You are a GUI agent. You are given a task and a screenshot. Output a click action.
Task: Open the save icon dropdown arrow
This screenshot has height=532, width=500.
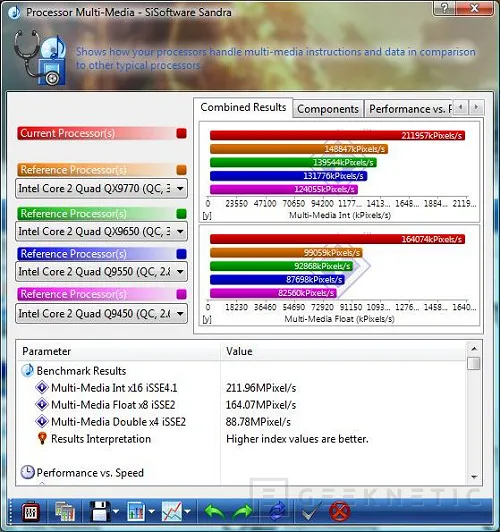(x=116, y=511)
